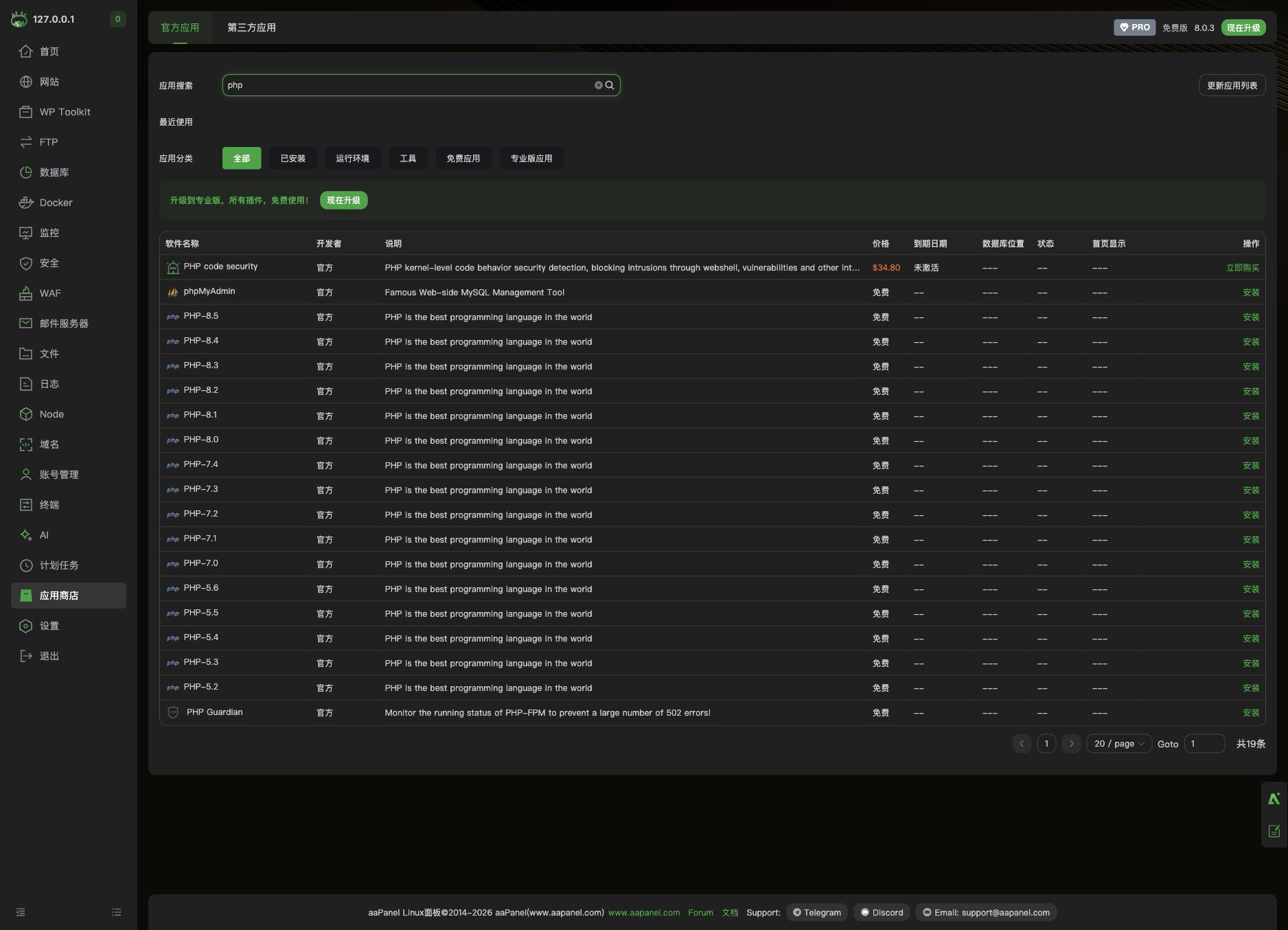Open the Forum footer link
This screenshot has width=1288, height=930.
(x=700, y=913)
